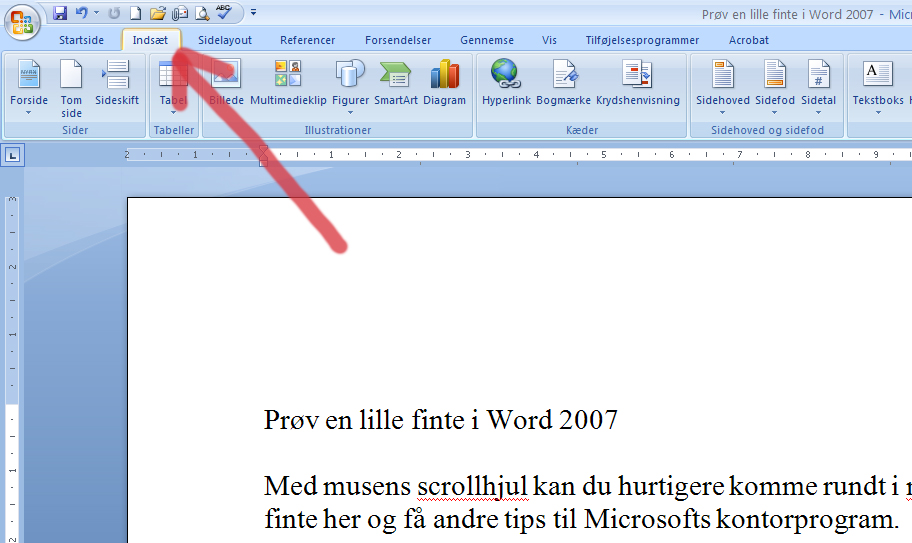The width and height of the screenshot is (912, 543).
Task: Open the Referencer ribbon tab
Action: [307, 40]
